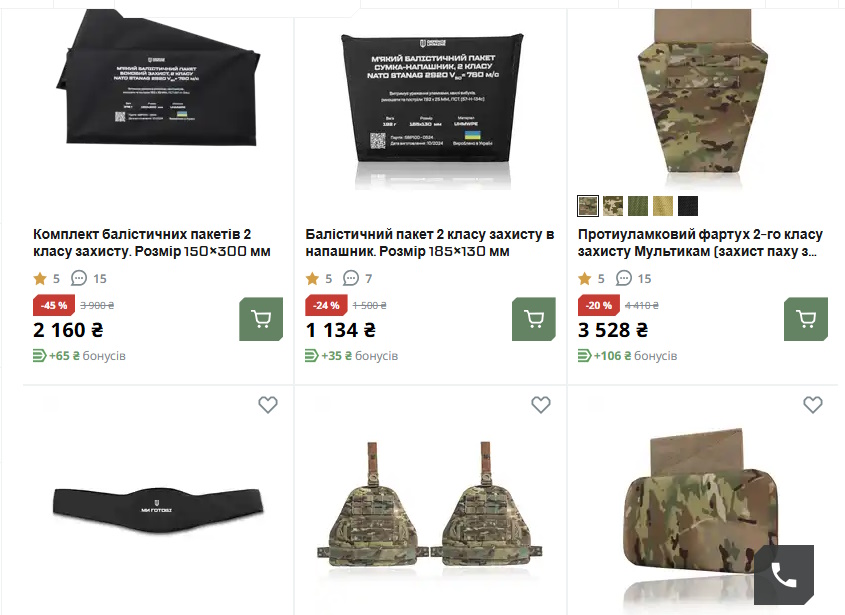Select the first Multicam color swatch
Viewport: 845px width, 615px height.
tap(588, 206)
